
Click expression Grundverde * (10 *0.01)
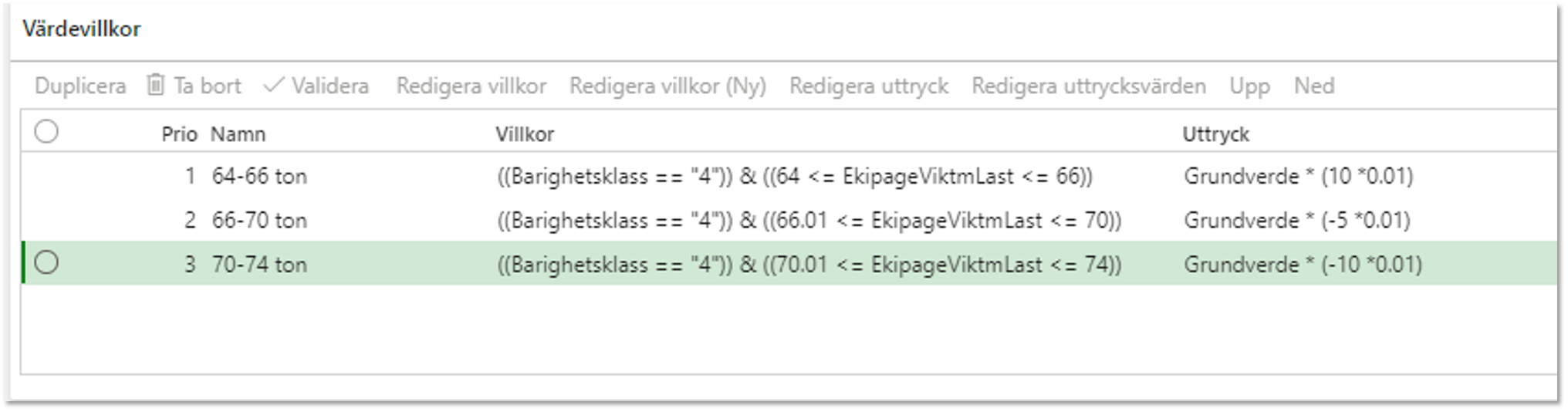1299,177
